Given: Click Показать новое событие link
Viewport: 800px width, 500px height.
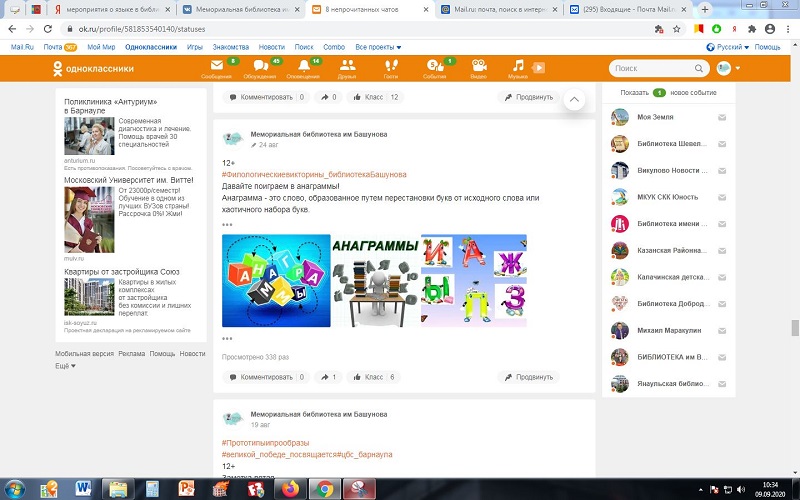Looking at the screenshot, I should [x=668, y=93].
